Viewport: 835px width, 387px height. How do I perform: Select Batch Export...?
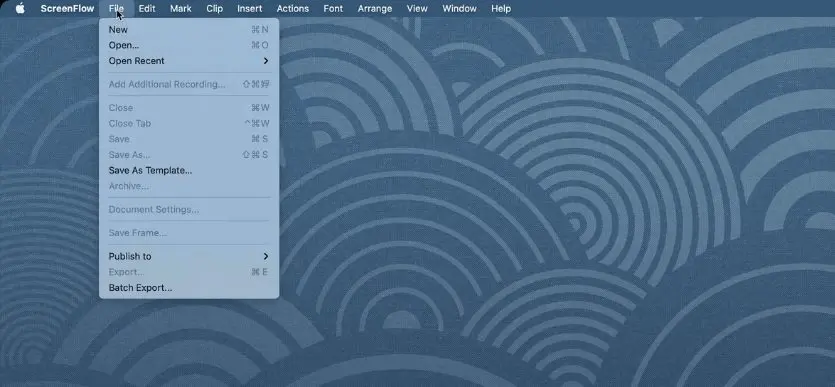click(189, 287)
